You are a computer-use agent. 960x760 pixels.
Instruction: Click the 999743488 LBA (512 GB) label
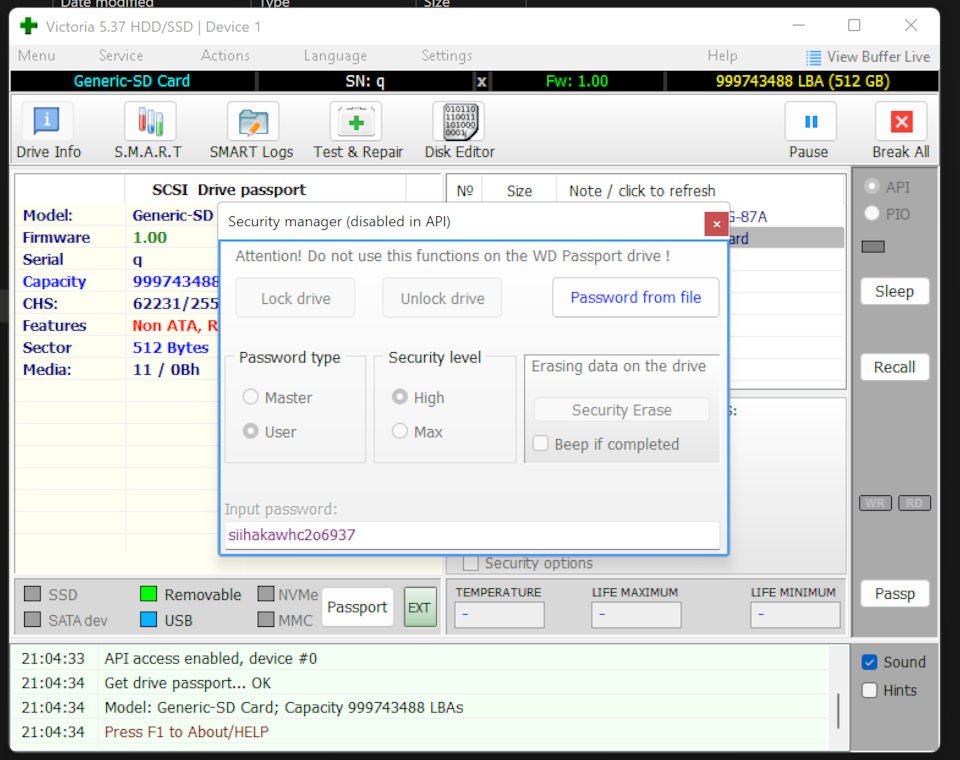point(803,81)
